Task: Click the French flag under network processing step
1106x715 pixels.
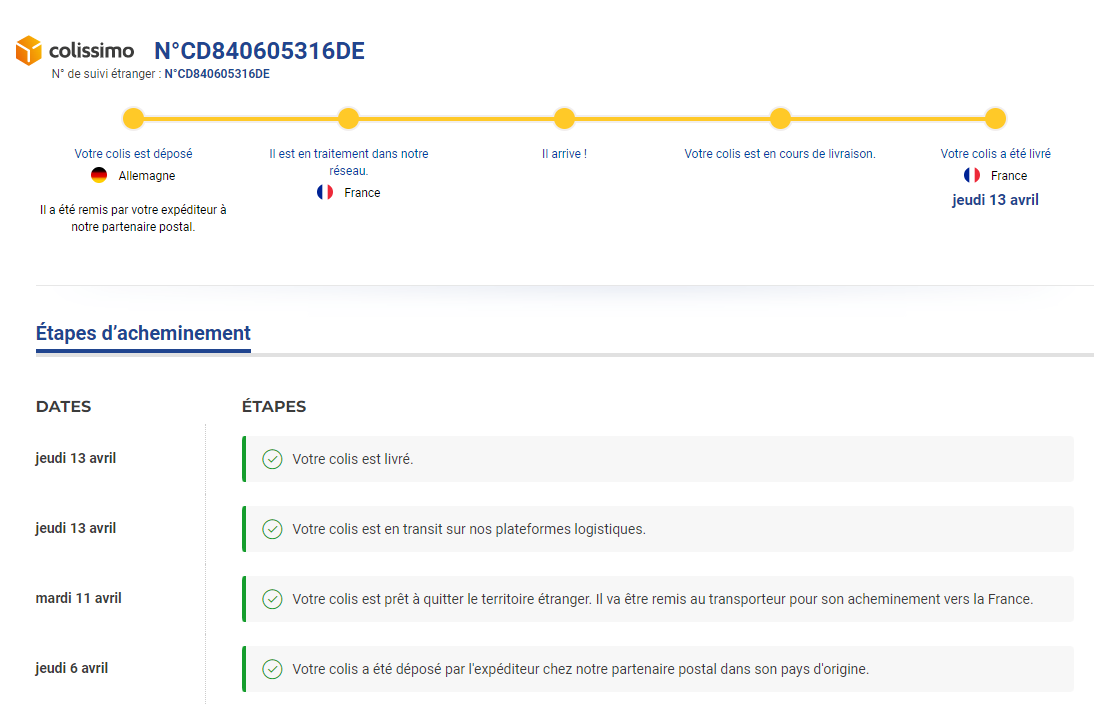Action: click(x=325, y=192)
